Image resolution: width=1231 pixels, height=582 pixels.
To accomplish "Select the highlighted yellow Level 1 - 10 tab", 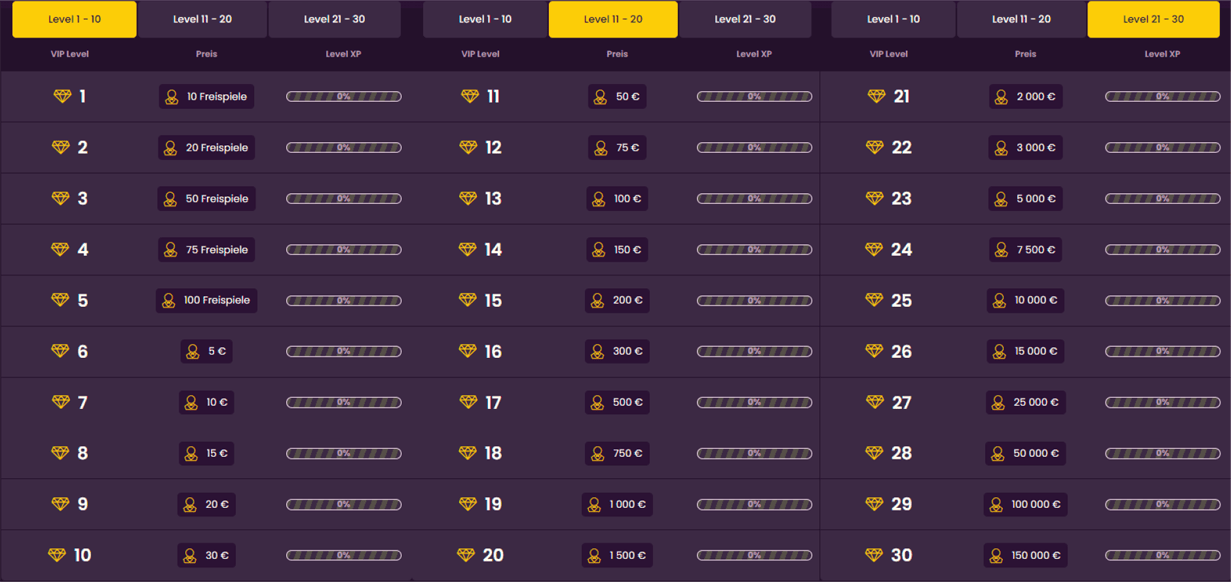I will coord(74,19).
